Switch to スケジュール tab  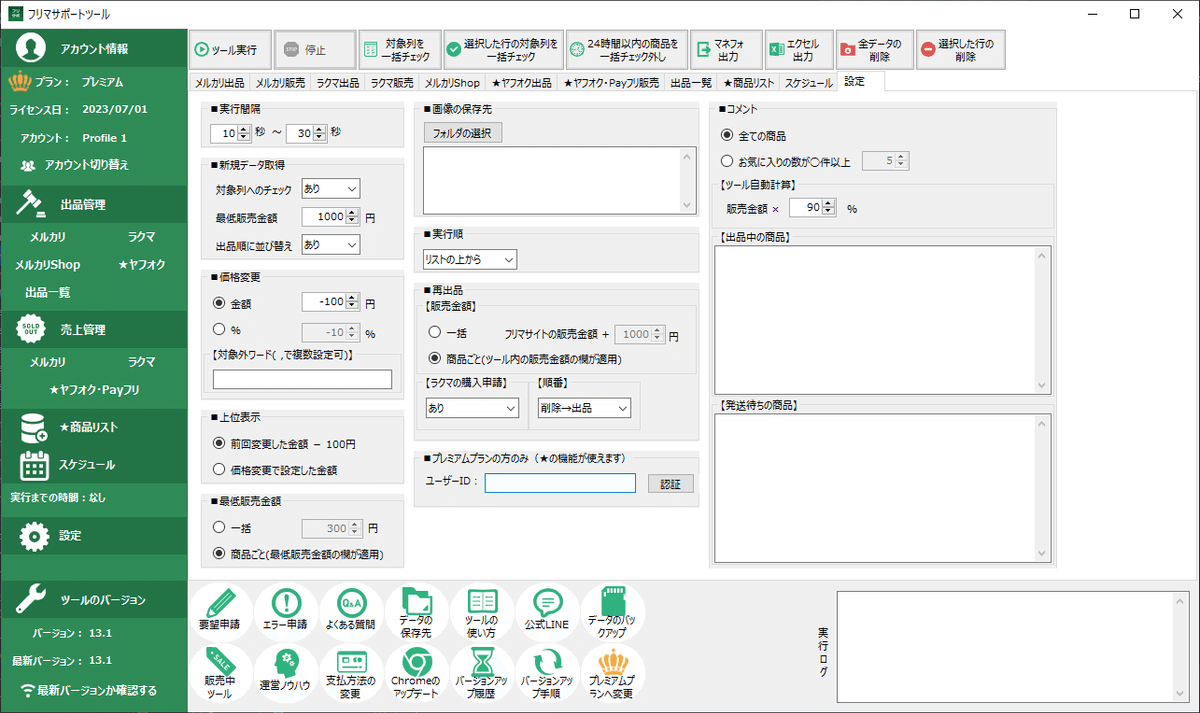tap(808, 84)
